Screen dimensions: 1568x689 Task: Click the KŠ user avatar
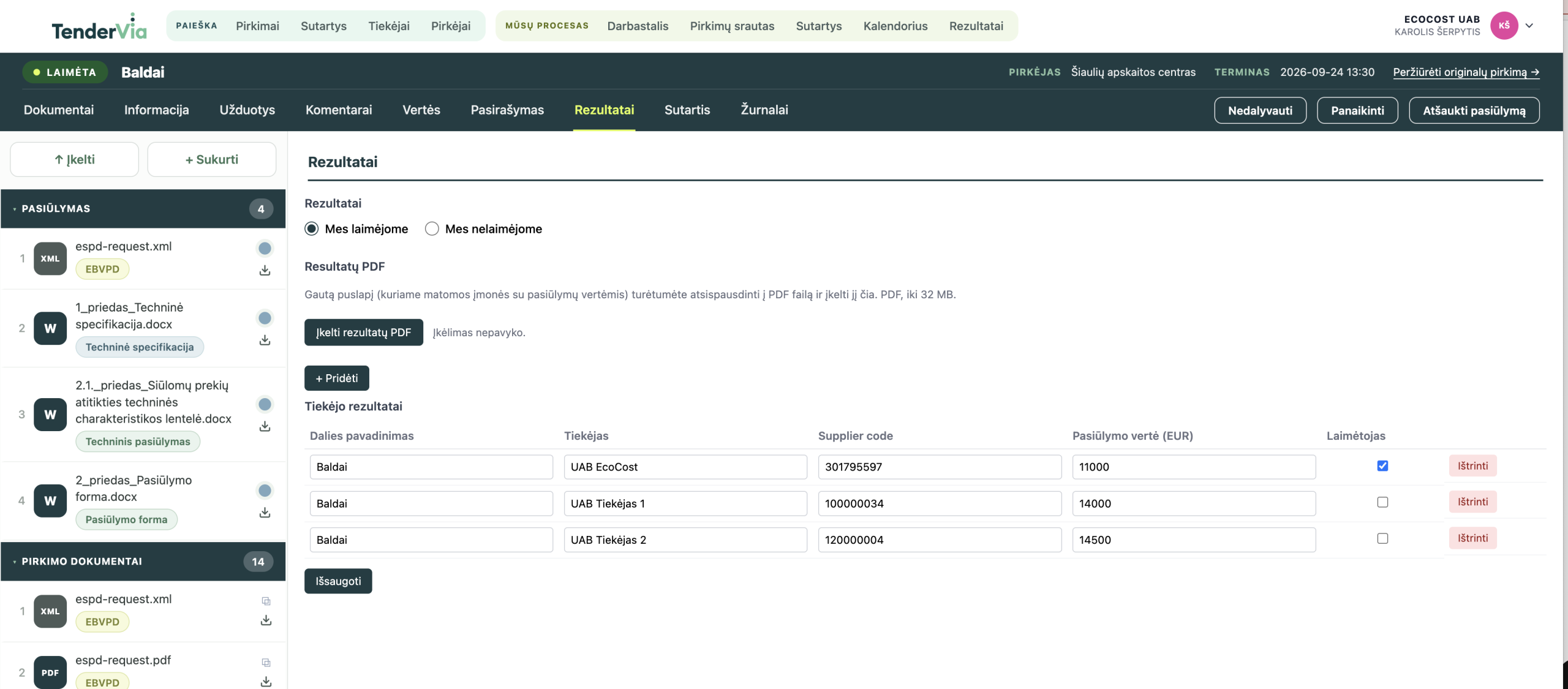1504,26
